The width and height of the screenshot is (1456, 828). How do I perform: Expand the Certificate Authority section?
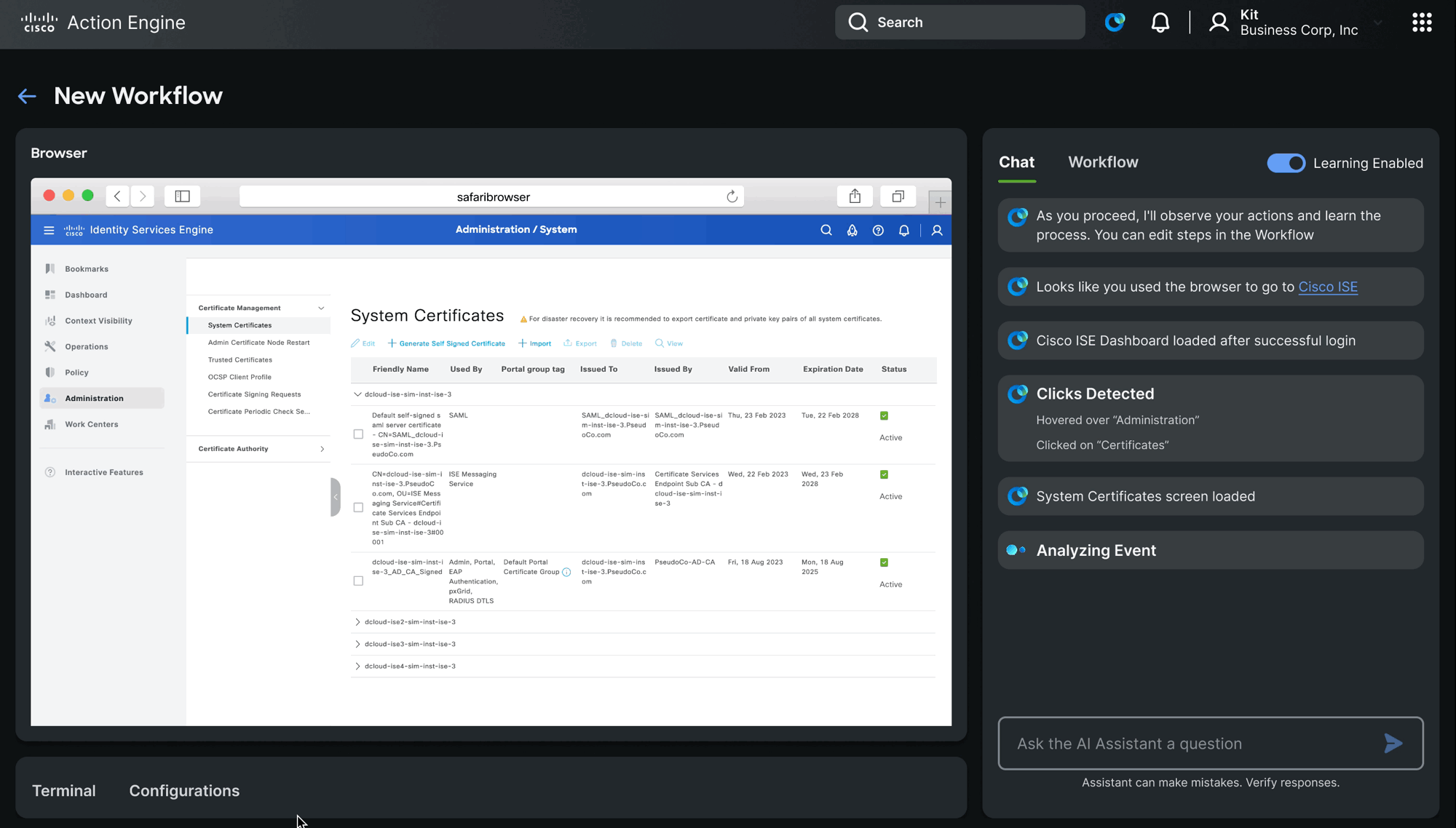pos(322,449)
